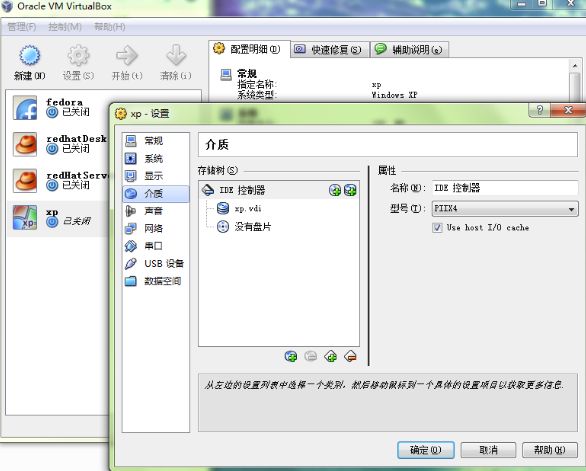Switch to 快速修复(S) tab
This screenshot has height=471, width=586.
330,49
